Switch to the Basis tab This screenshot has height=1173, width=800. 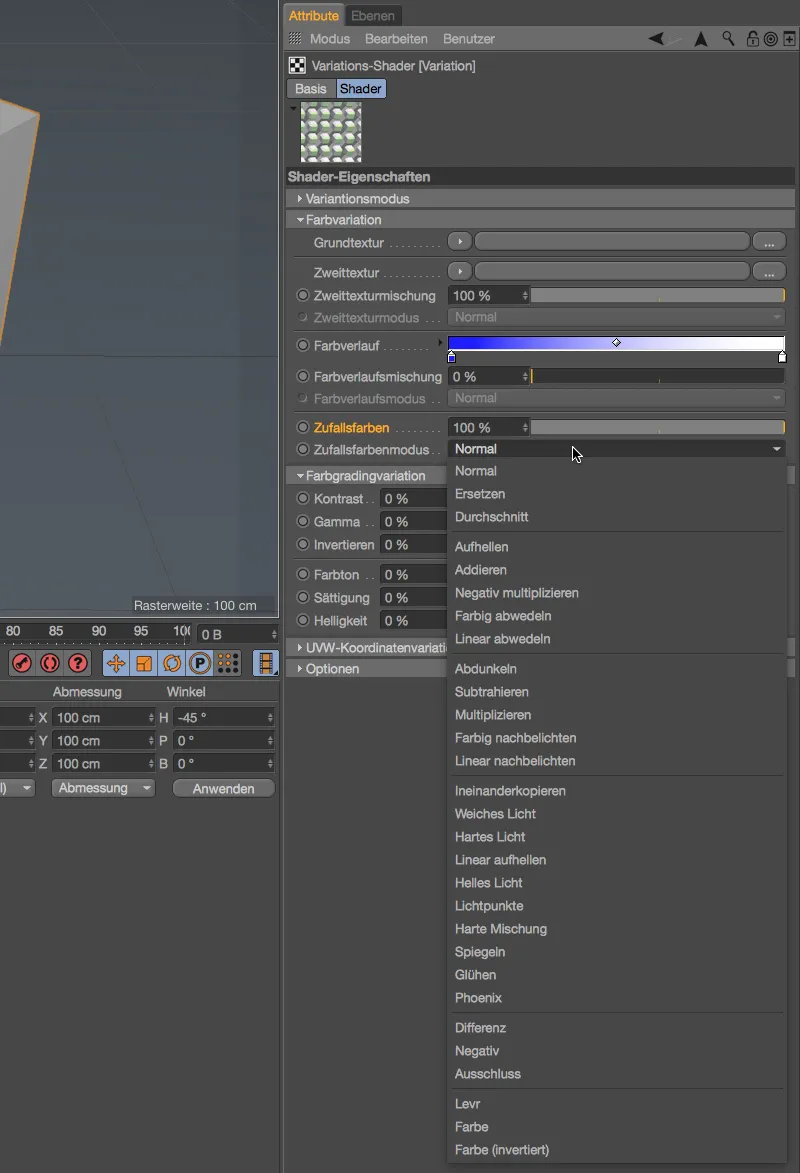point(311,89)
